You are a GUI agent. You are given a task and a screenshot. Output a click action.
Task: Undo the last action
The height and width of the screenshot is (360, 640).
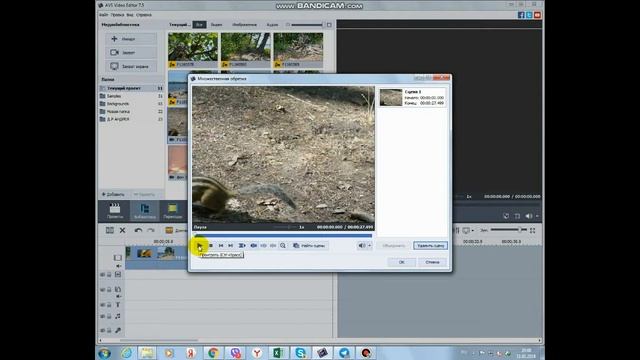[138, 230]
